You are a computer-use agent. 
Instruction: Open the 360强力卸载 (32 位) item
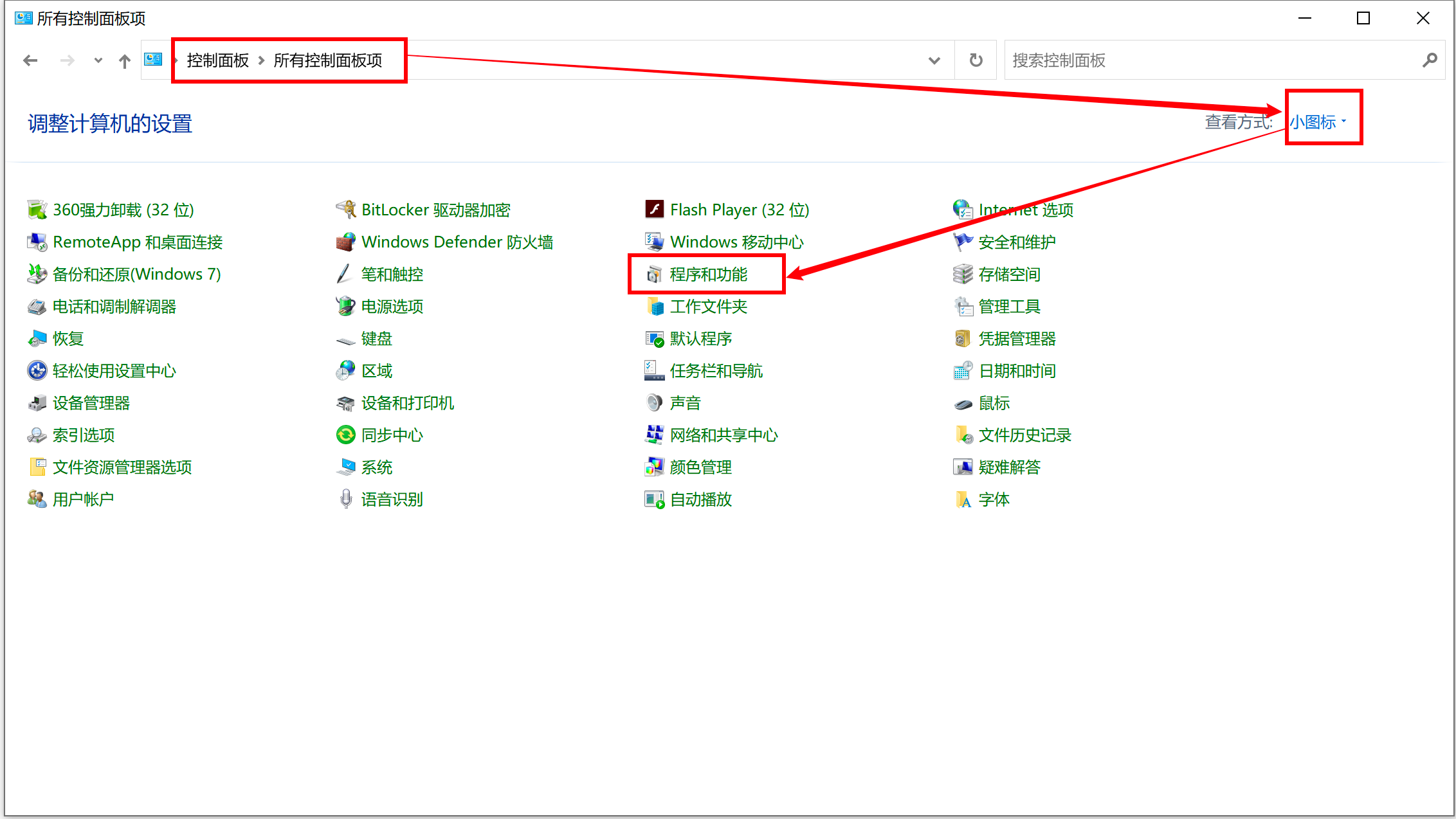[123, 210]
